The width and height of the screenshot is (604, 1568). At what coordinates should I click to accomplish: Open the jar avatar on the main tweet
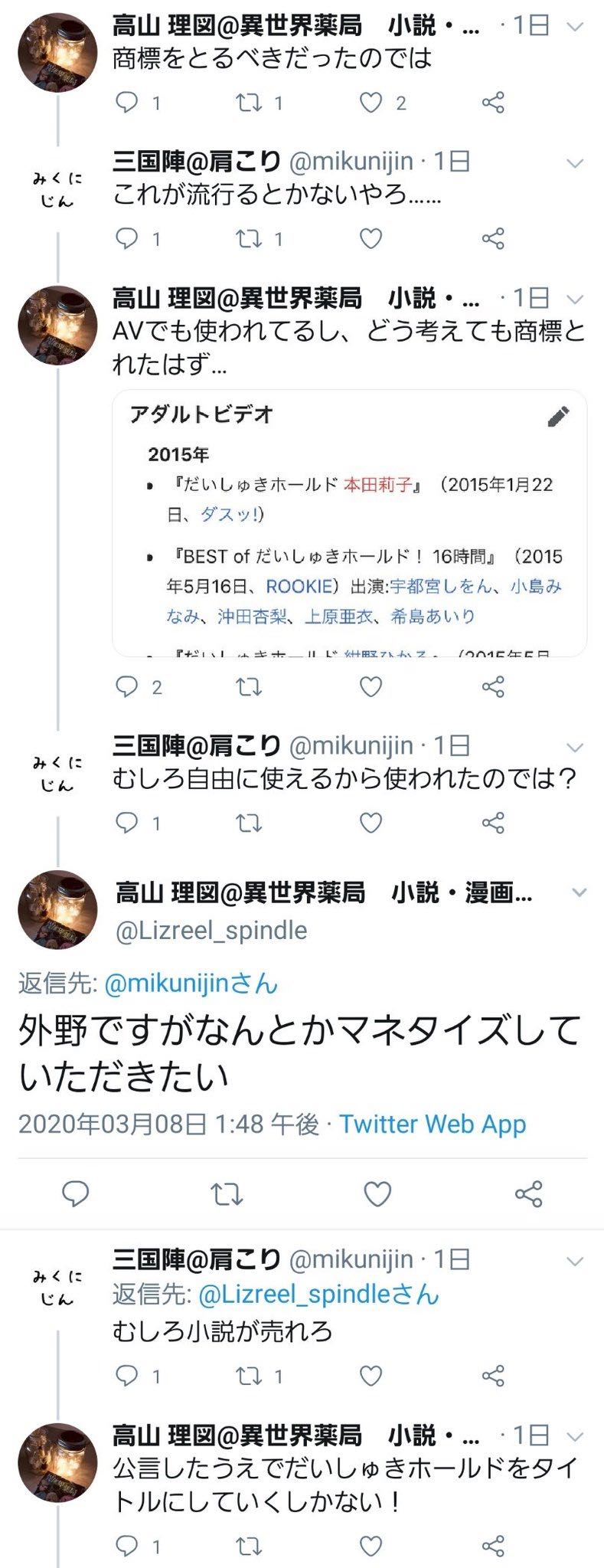tap(57, 909)
